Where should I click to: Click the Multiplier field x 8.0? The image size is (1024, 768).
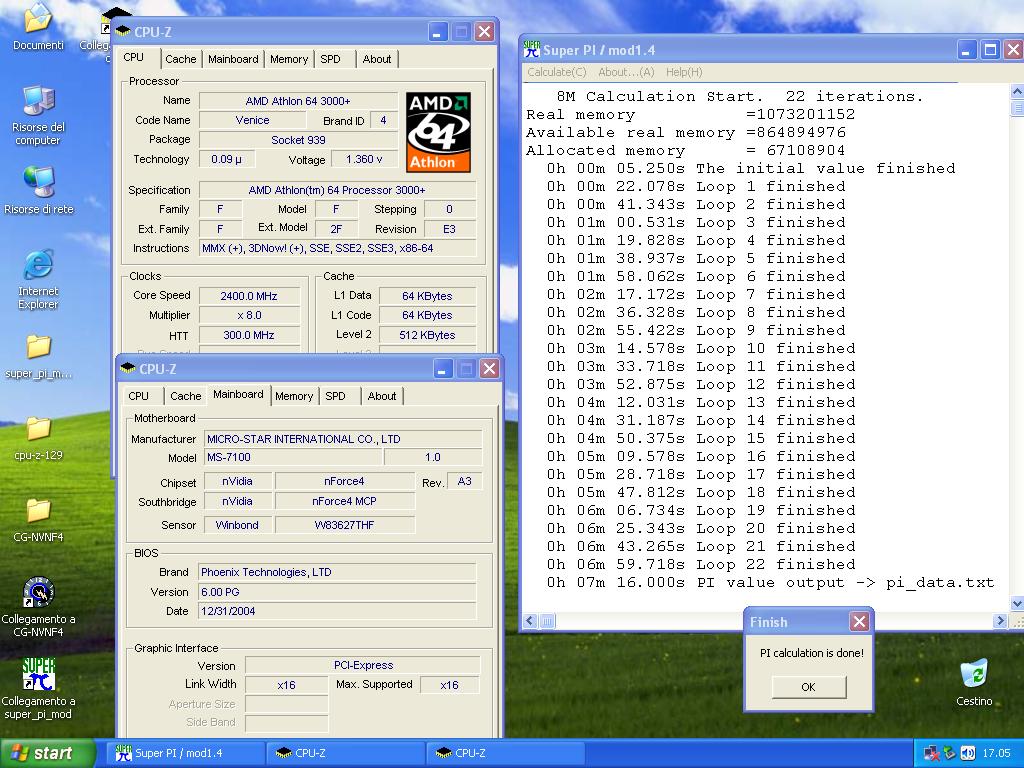249,315
